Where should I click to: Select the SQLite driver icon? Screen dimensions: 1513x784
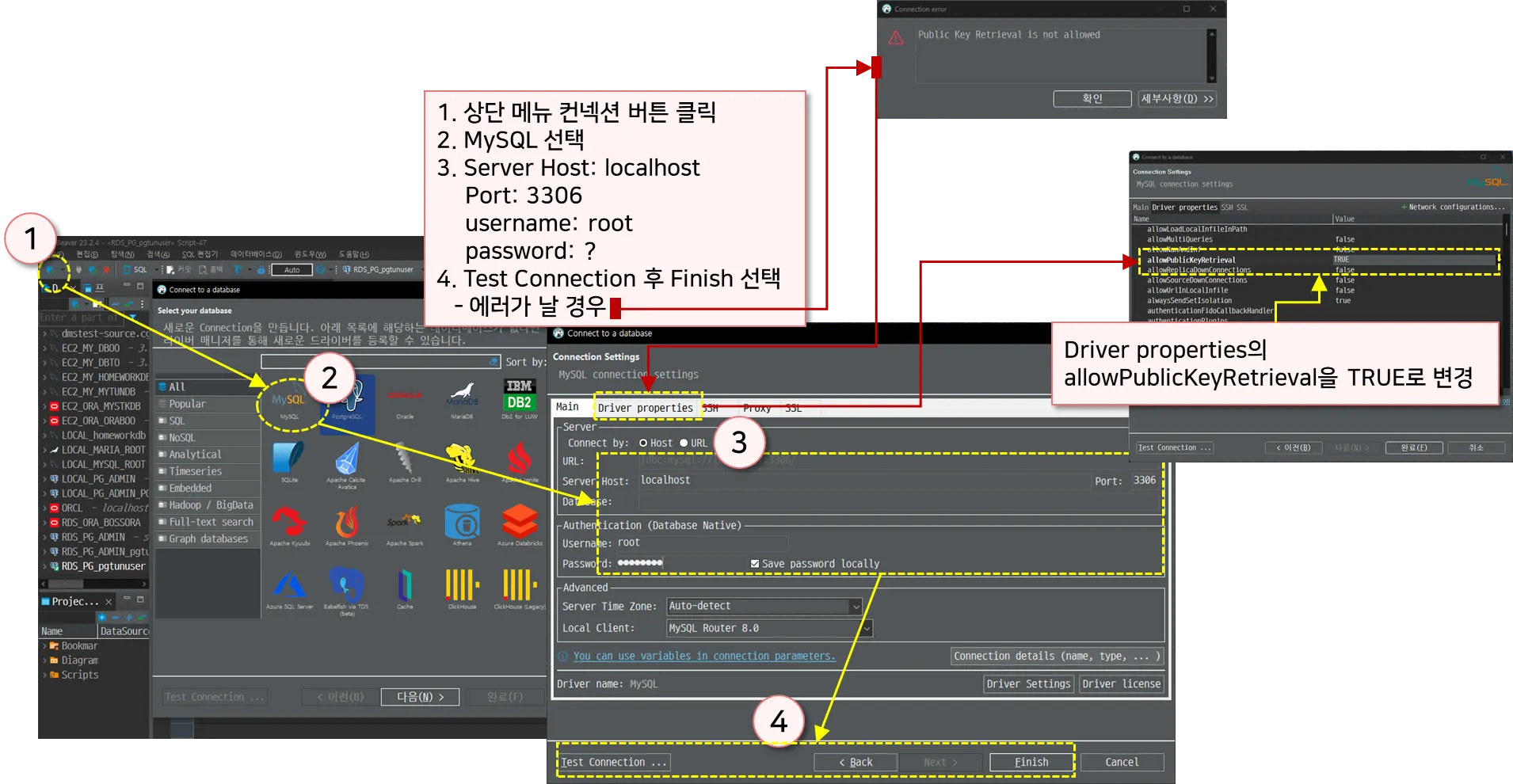pyautogui.click(x=289, y=462)
